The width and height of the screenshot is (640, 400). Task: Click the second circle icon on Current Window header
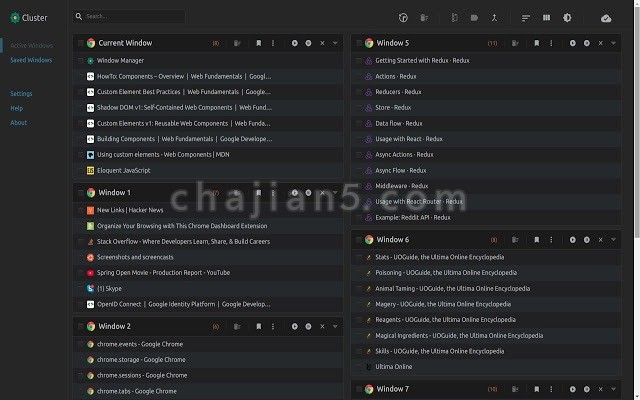[x=308, y=43]
